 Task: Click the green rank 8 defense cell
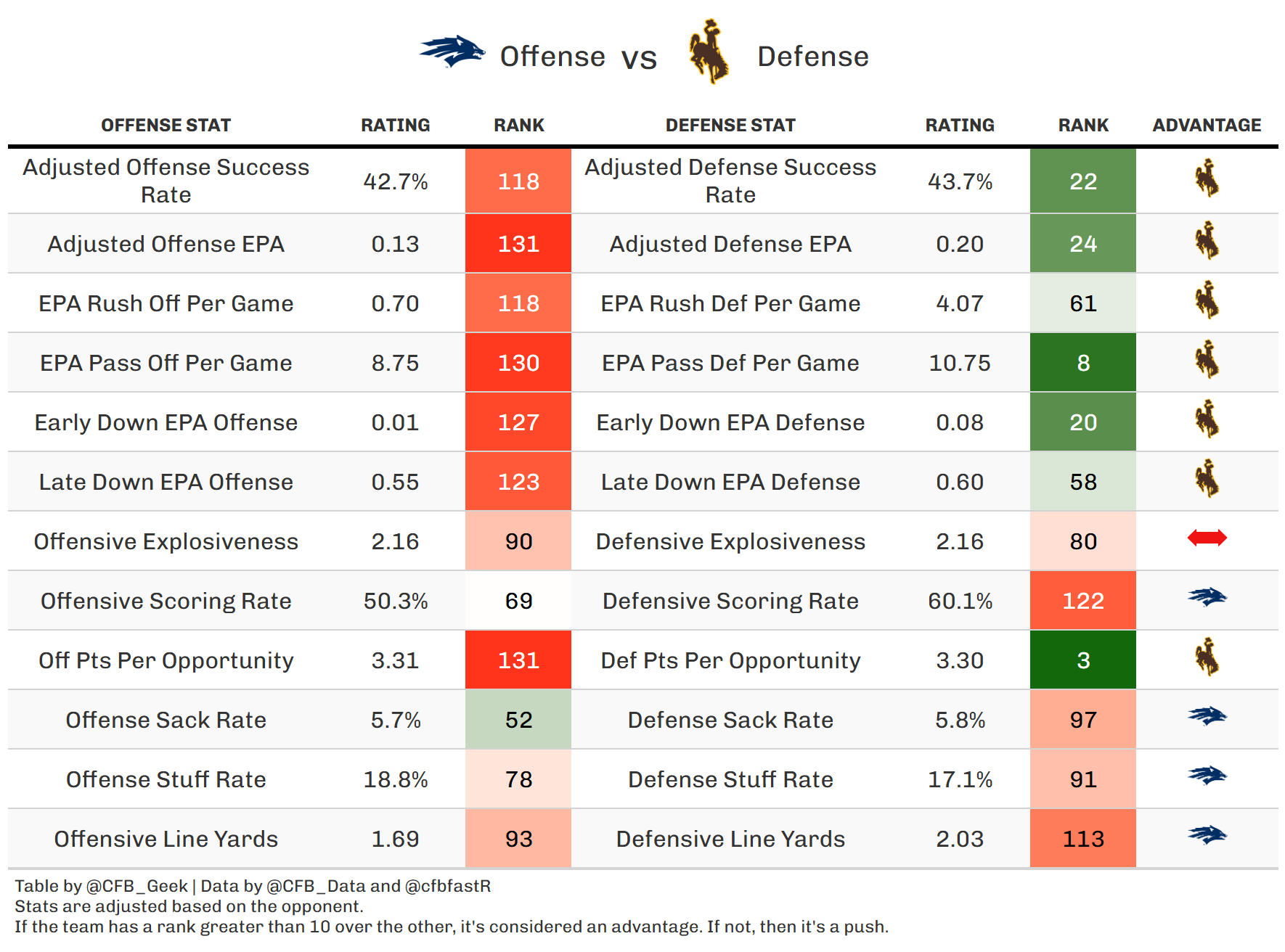pos(1082,363)
